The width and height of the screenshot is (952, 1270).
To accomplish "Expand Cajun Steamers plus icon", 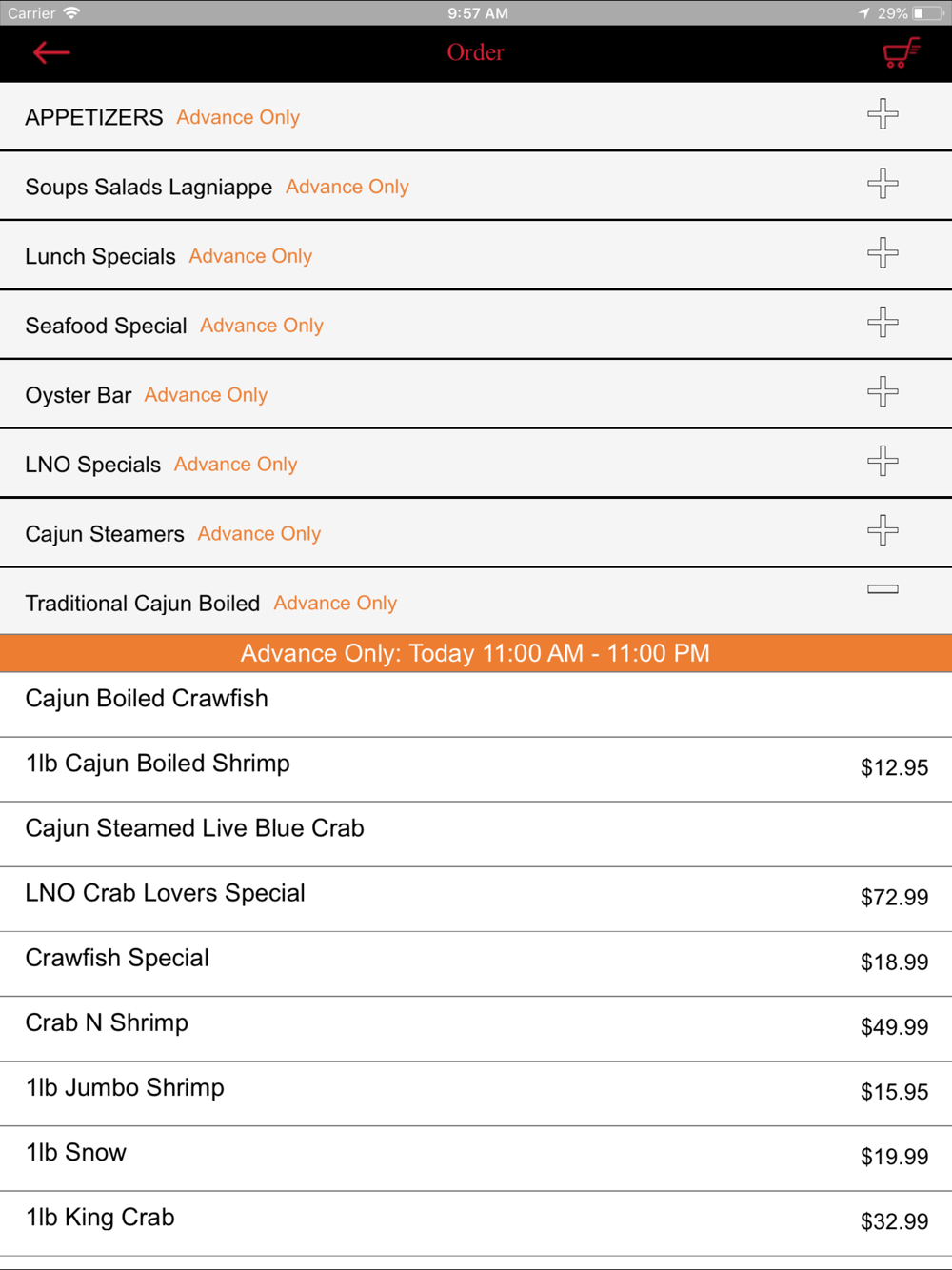I will tap(883, 531).
